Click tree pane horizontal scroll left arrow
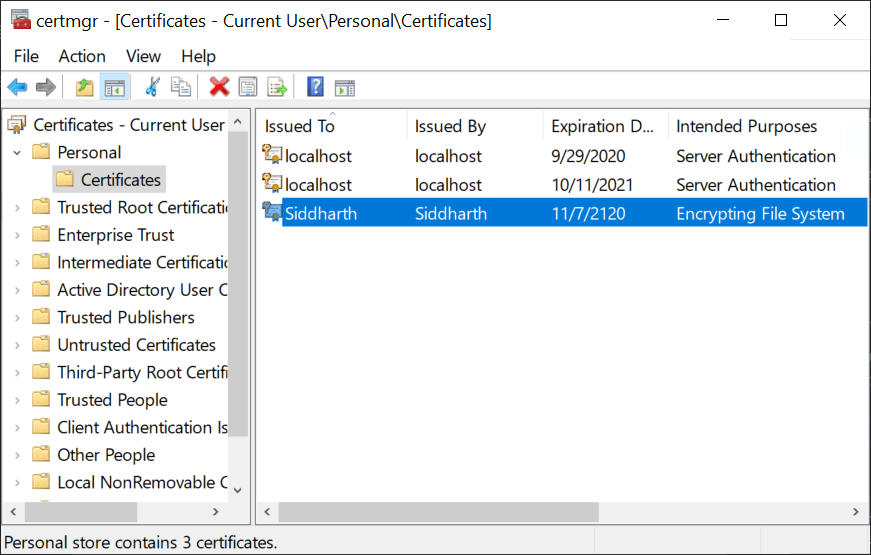The height and width of the screenshot is (555, 871). point(14,512)
